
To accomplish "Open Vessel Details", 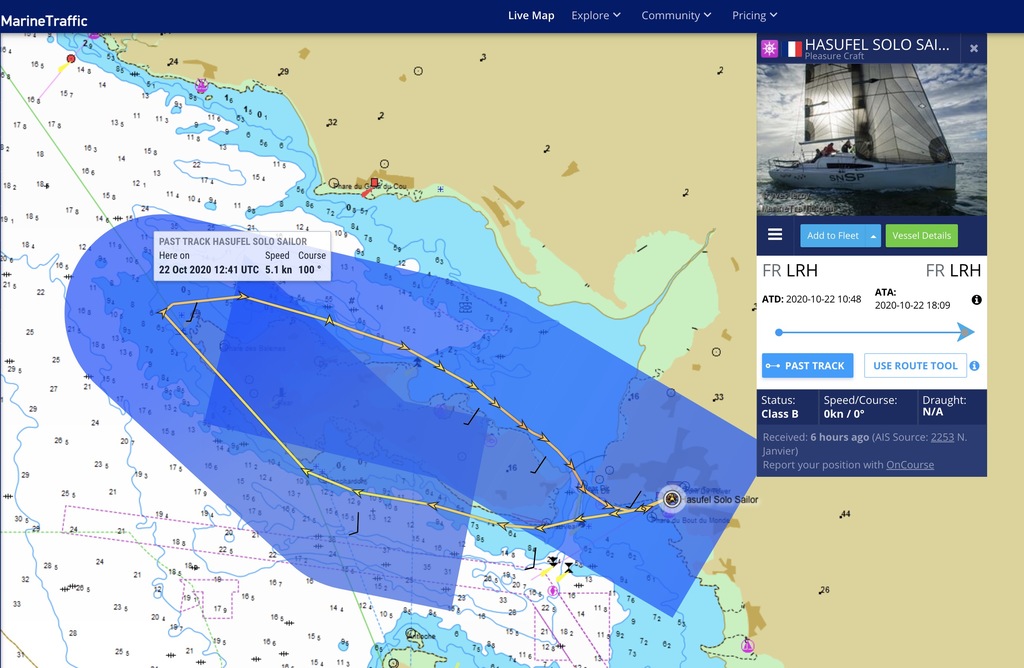I will click(921, 236).
